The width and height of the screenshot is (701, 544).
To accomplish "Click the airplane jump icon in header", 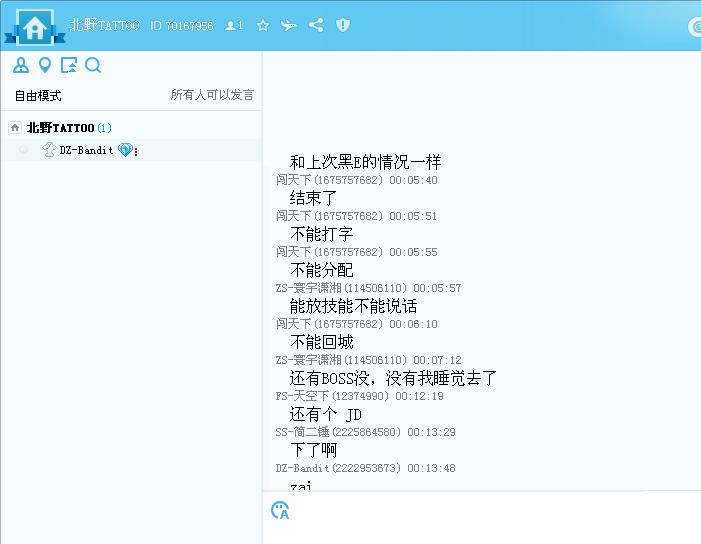I will point(288,25).
